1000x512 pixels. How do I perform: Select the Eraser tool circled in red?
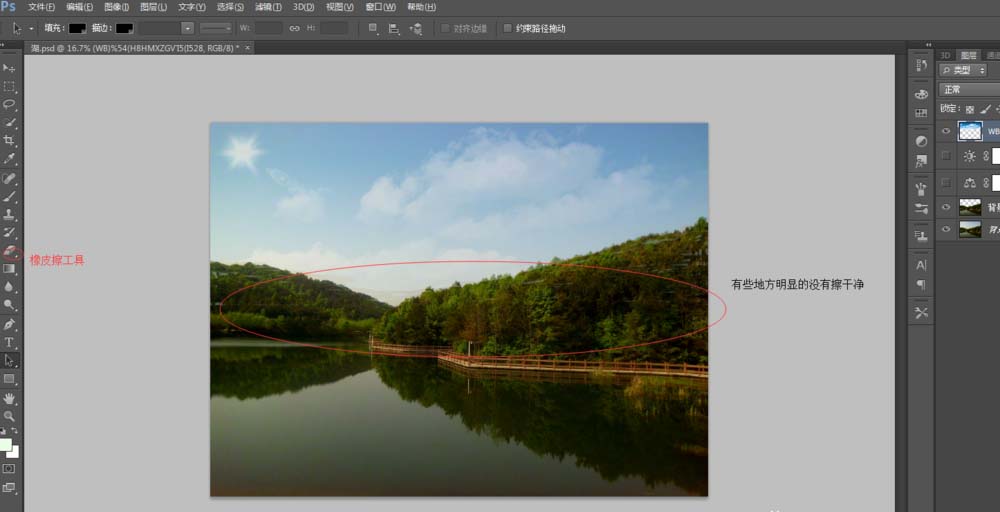click(x=10, y=251)
